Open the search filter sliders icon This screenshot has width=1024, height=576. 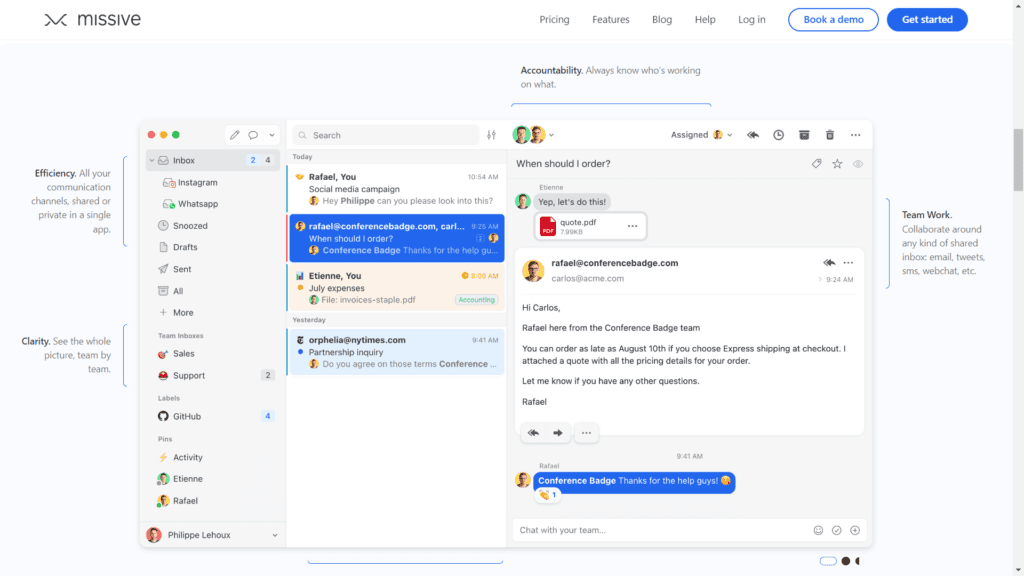point(492,135)
